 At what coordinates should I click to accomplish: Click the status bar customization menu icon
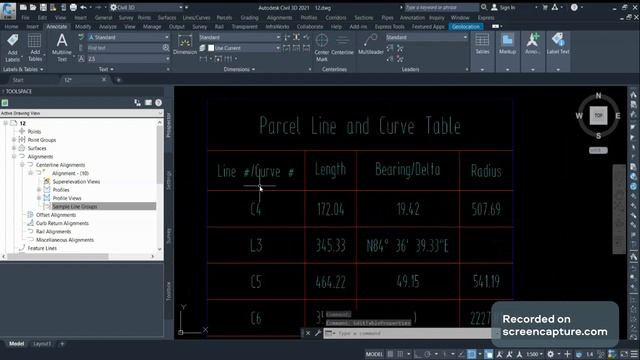[x=634, y=354]
